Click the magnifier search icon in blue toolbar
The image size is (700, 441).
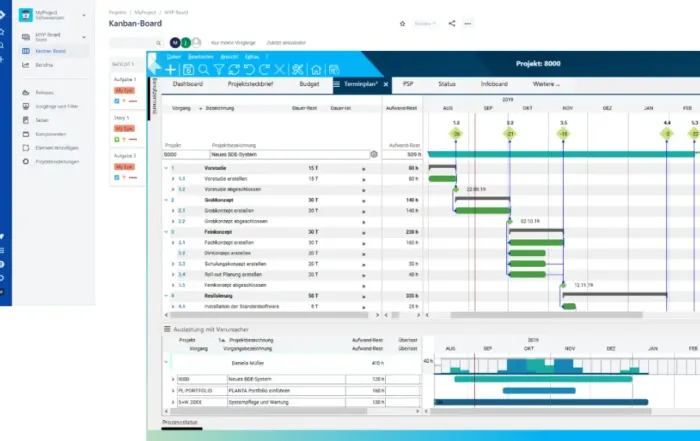(x=204, y=70)
